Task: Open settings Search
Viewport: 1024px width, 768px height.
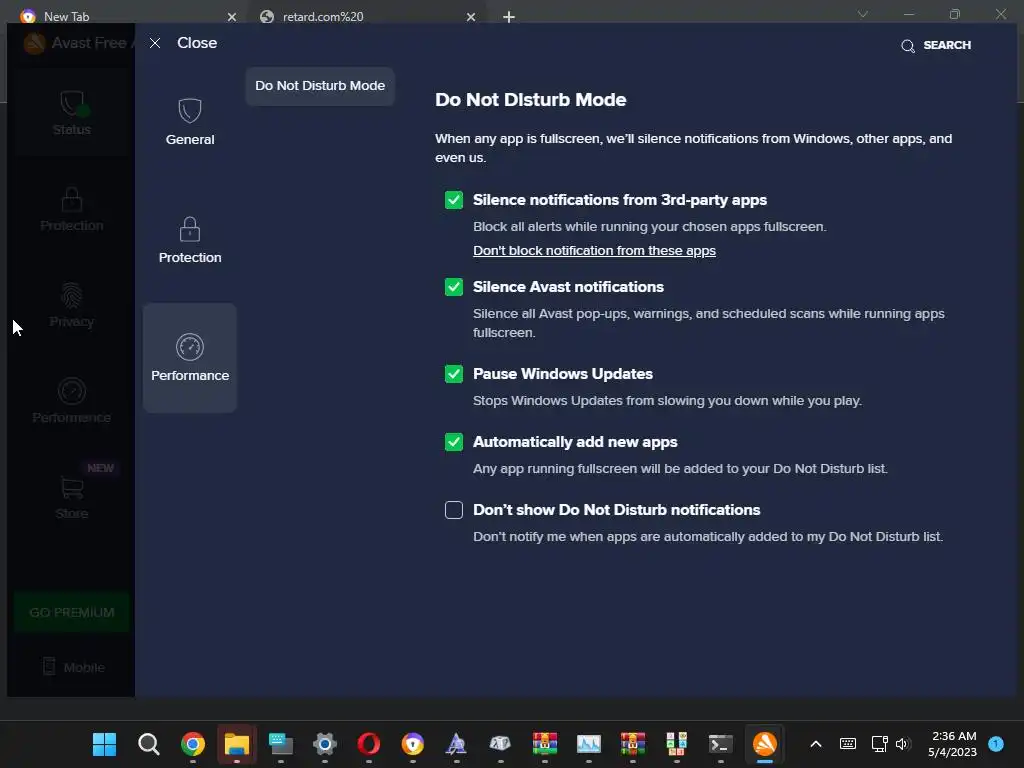Action: coord(936,45)
